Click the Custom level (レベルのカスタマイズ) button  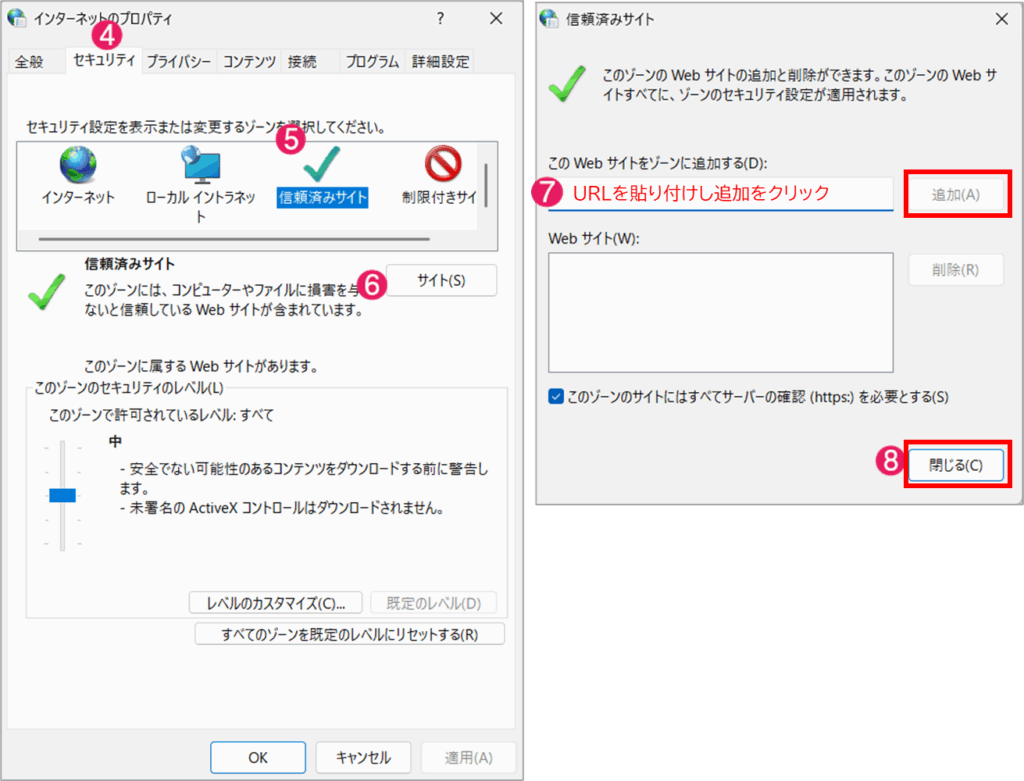[276, 603]
